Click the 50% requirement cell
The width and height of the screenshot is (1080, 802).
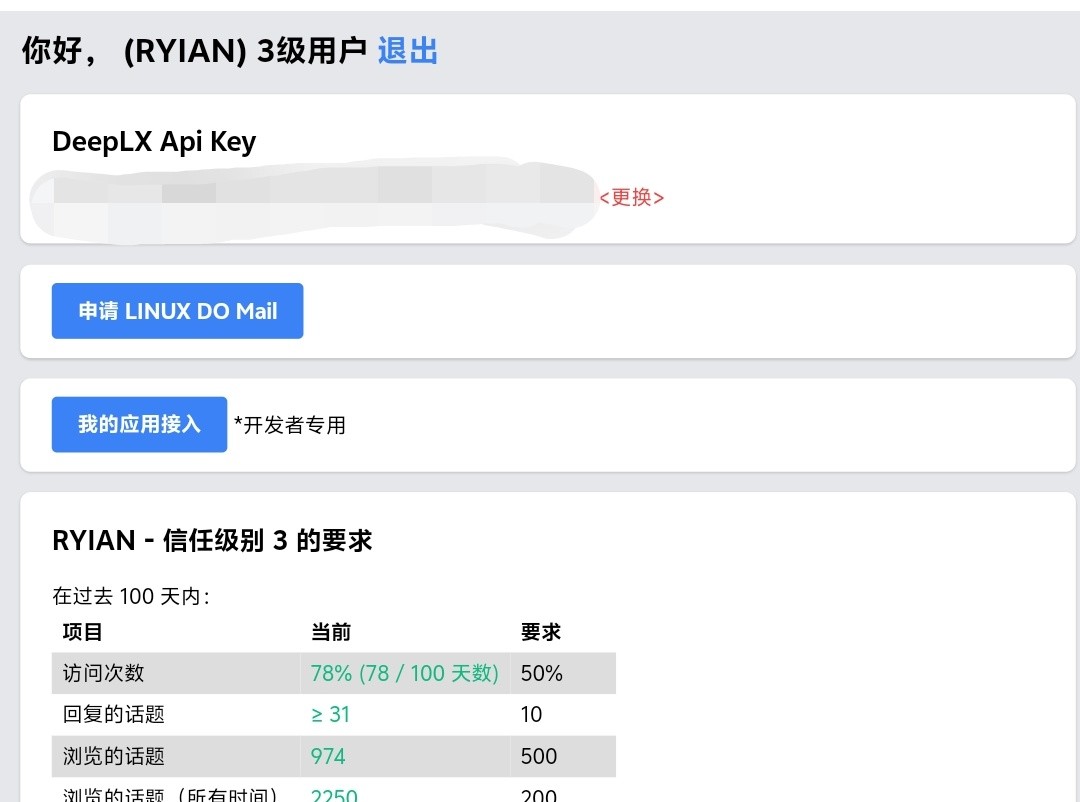click(x=541, y=673)
